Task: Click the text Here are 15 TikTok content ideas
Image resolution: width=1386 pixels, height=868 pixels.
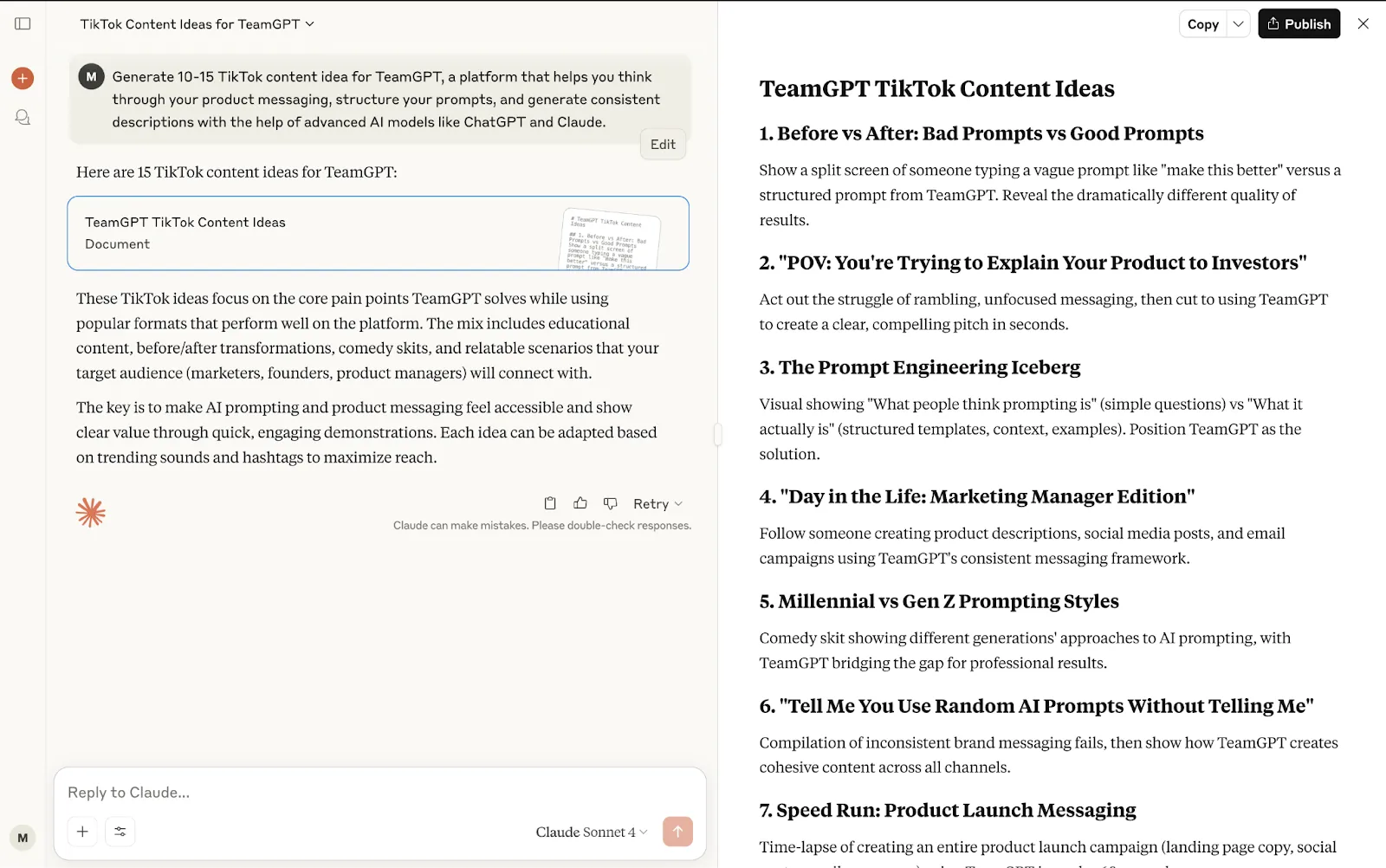Action: 236,172
